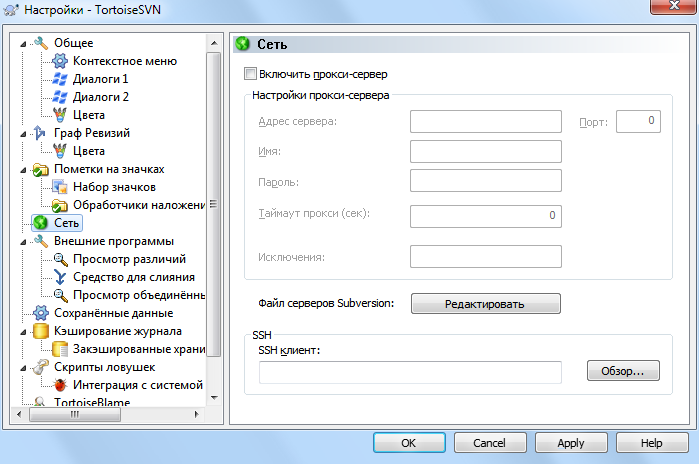Click the ladybug icon for Интеграция с системой

[60, 385]
